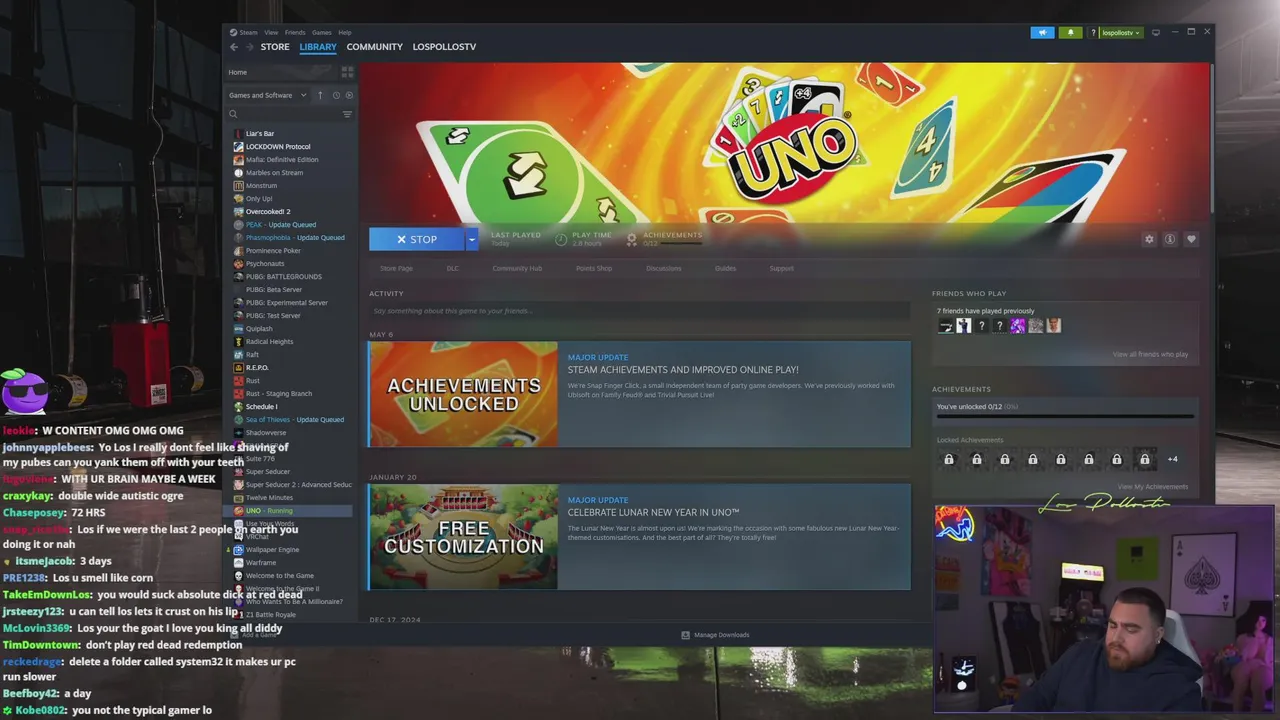1280x720 pixels.
Task: Open the announcements megaphone icon
Action: coord(1042,33)
